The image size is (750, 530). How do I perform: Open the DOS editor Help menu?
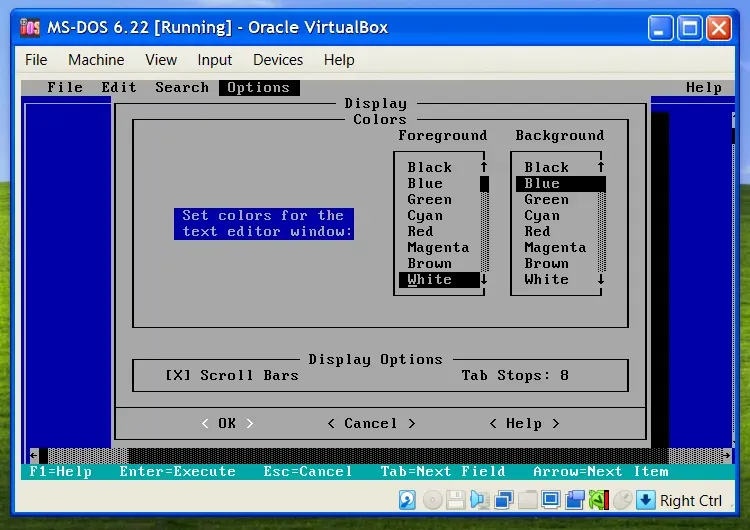[704, 88]
